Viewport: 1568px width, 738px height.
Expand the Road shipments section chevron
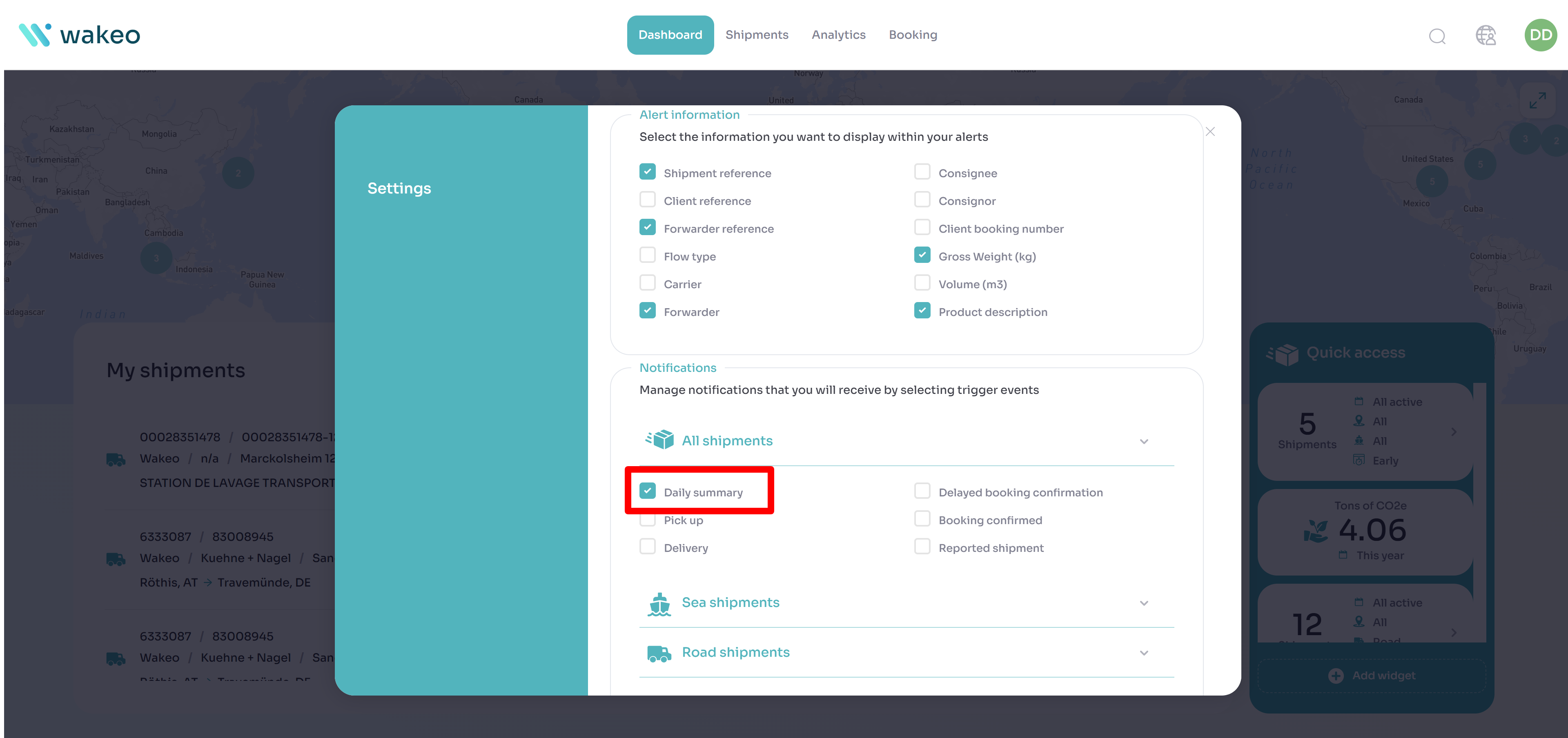[x=1144, y=653]
